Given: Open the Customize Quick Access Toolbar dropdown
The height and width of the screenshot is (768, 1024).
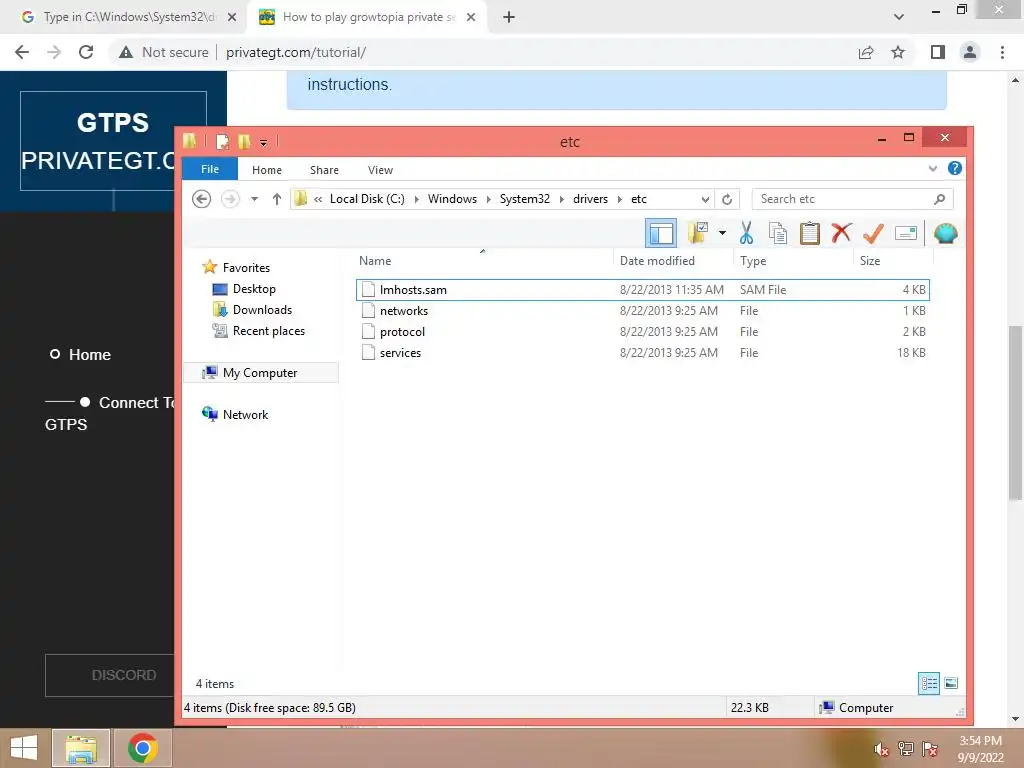Looking at the screenshot, I should pos(263,142).
